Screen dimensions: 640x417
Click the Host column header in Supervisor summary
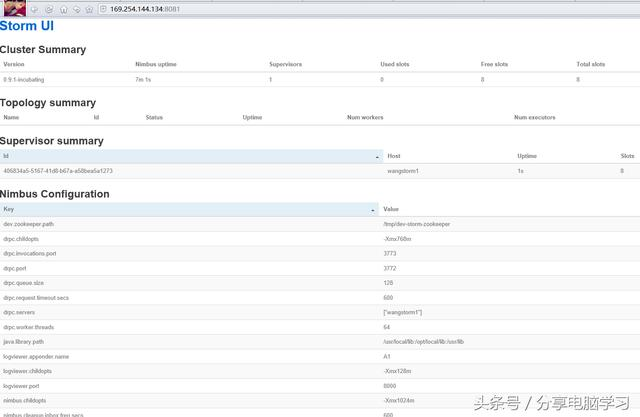pos(394,156)
